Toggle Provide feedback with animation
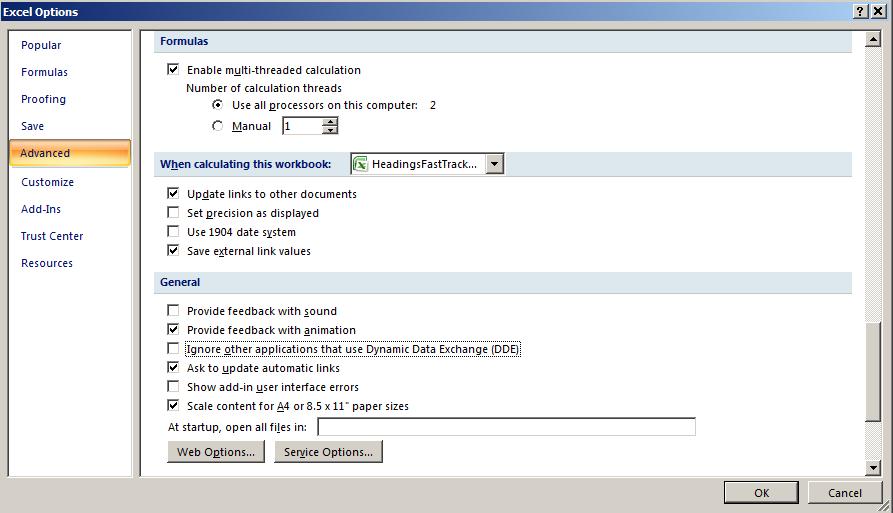Viewport: 893px width, 513px height. click(x=173, y=330)
